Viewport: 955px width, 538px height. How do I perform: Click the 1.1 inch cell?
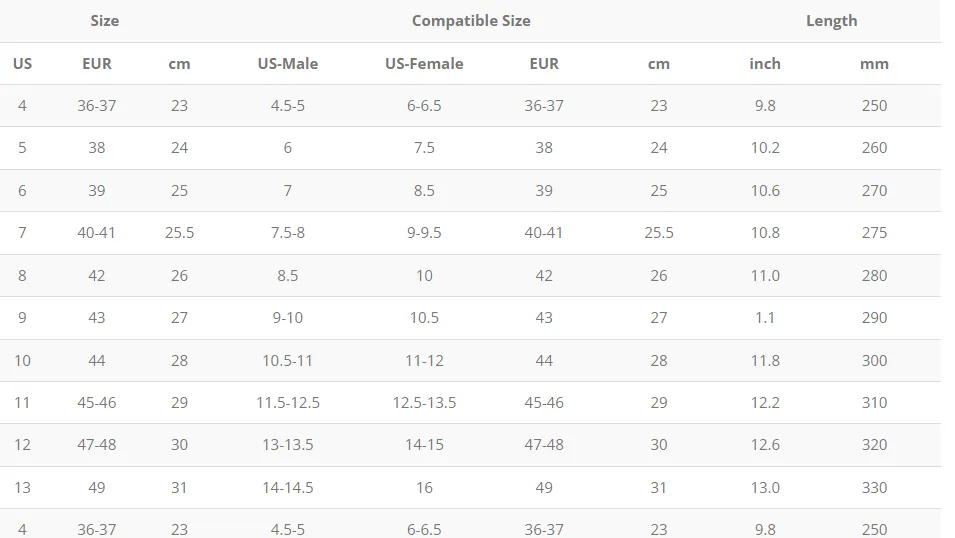coord(765,317)
